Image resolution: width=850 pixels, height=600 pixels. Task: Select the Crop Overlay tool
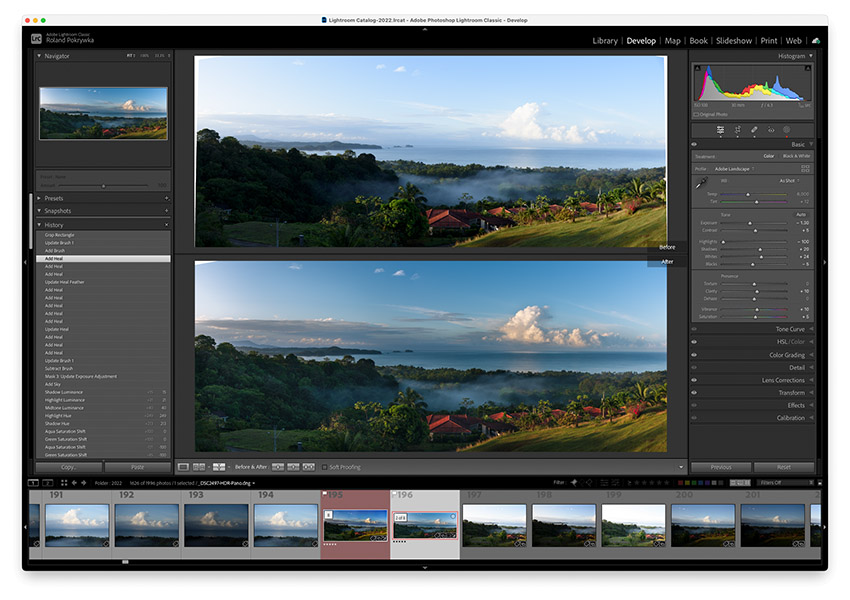737,130
